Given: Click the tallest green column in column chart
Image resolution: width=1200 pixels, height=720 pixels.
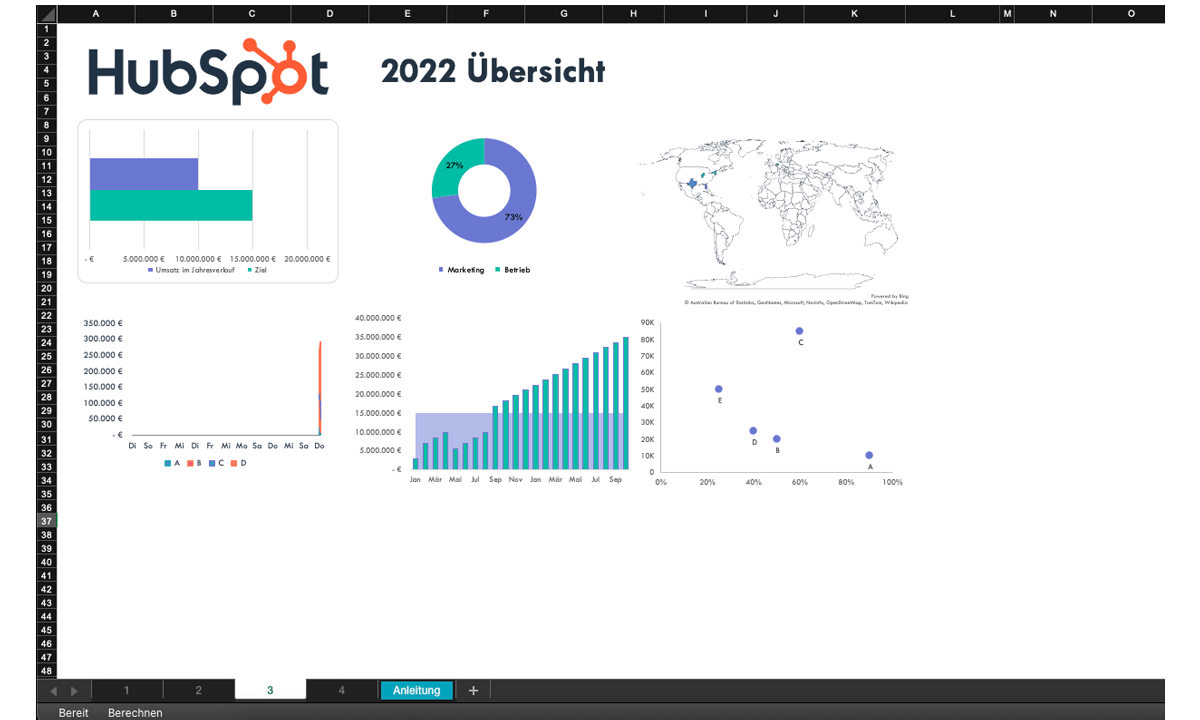Looking at the screenshot, I should 626,403.
